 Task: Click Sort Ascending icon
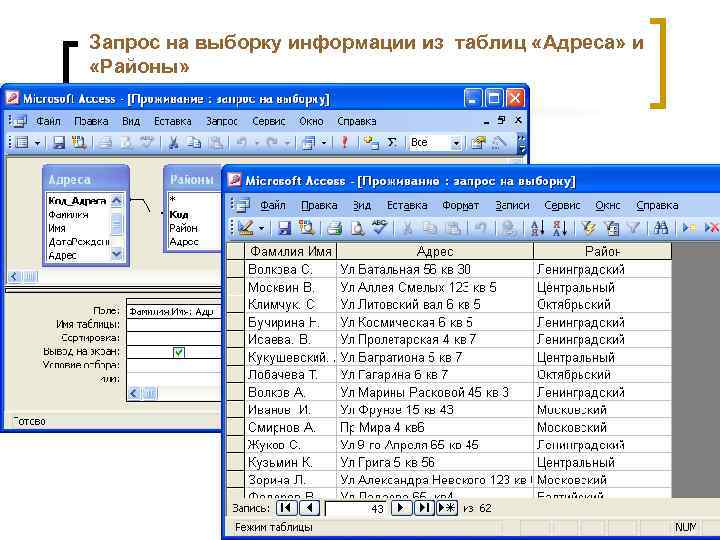point(537,228)
